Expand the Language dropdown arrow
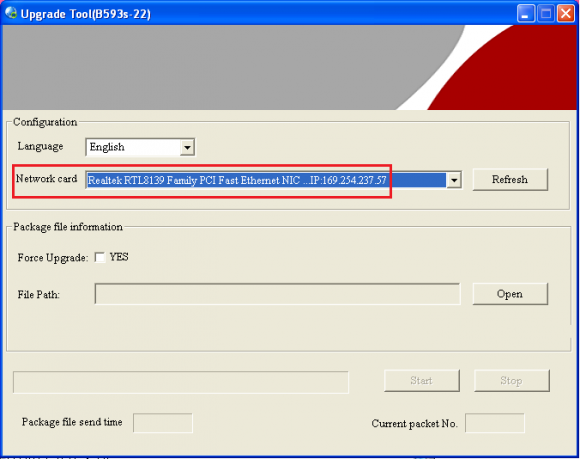The height and width of the screenshot is (459, 580). (x=187, y=148)
